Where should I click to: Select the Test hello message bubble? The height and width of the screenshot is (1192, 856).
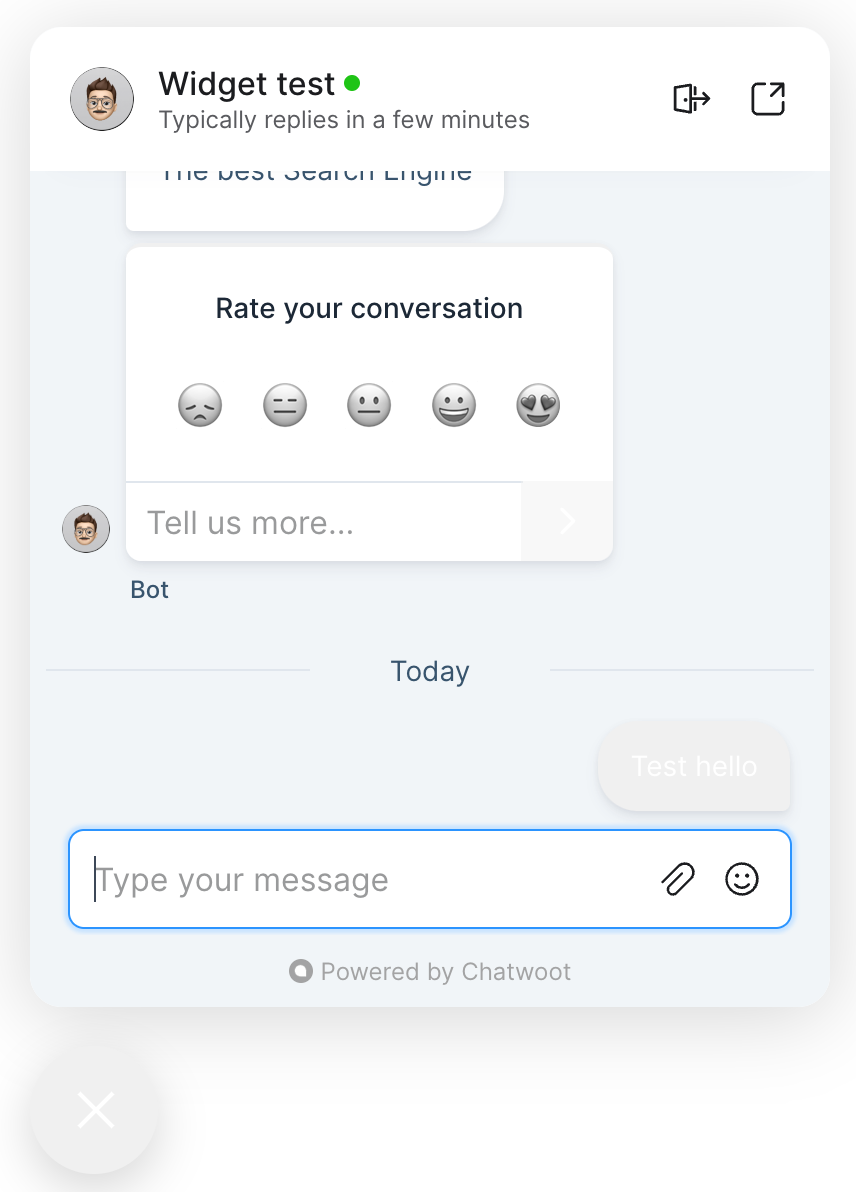pos(694,766)
